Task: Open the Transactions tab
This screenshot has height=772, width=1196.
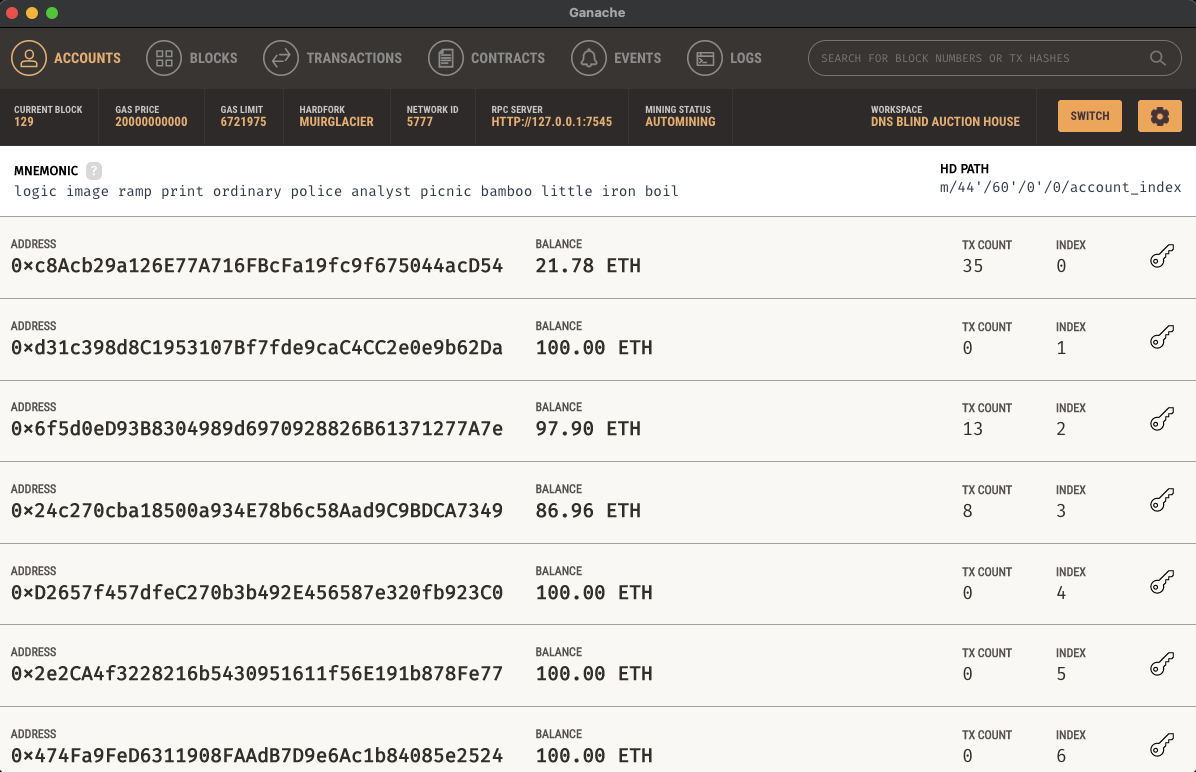Action: click(x=333, y=58)
